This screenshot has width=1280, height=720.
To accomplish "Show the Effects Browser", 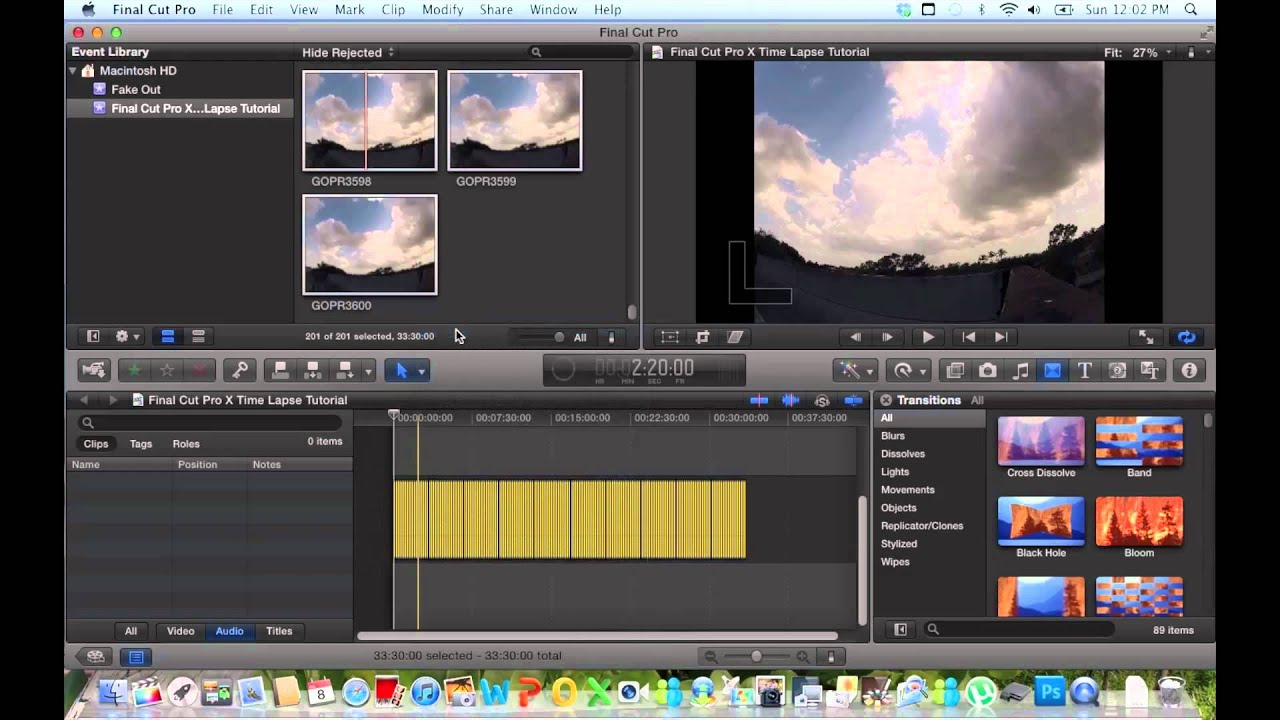I will coord(955,371).
